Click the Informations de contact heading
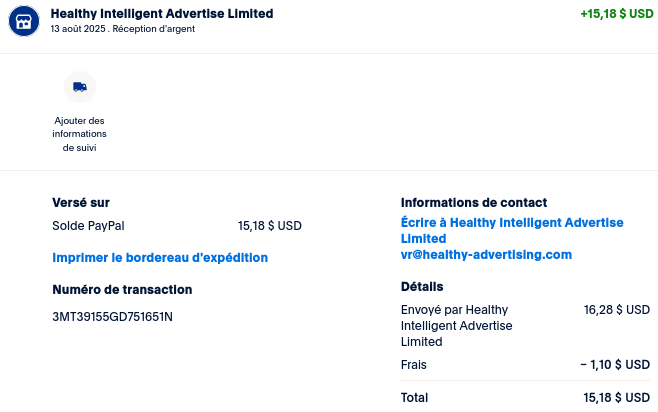Image resolution: width=658 pixels, height=412 pixels. click(x=474, y=203)
